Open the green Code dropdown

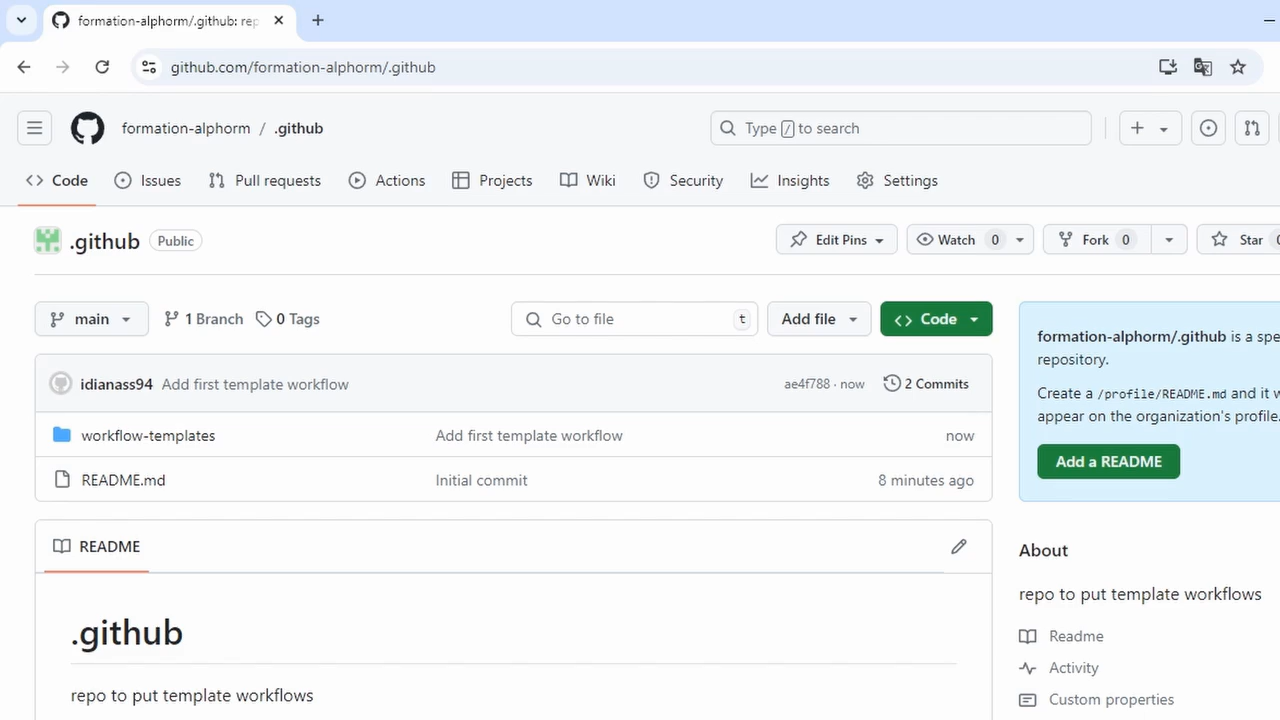pos(935,318)
